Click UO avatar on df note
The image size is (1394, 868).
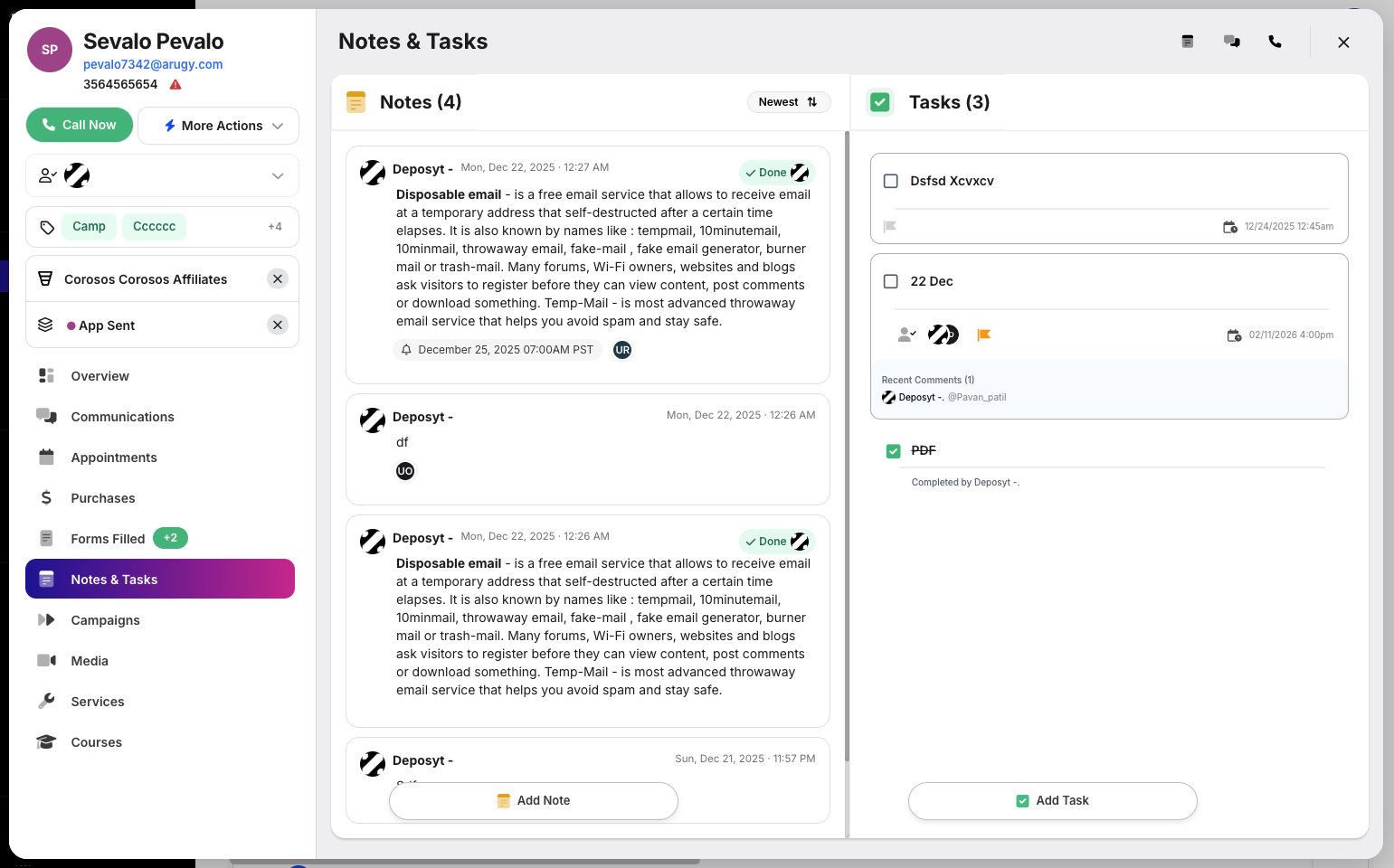pos(405,471)
